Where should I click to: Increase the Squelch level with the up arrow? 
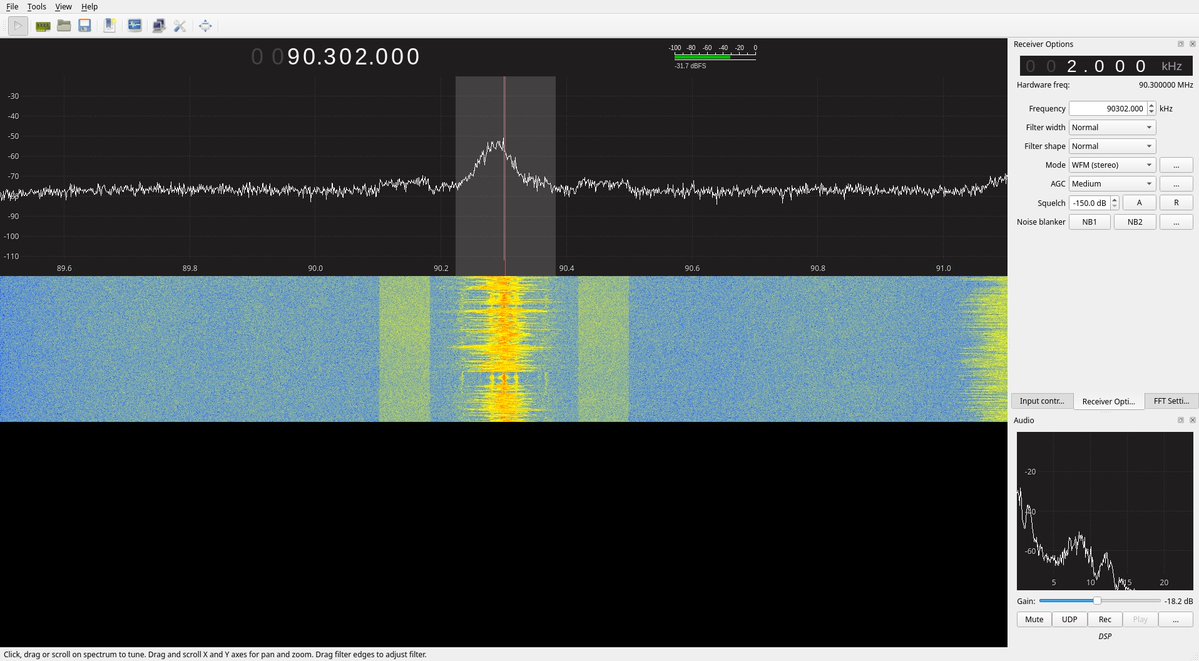1115,200
